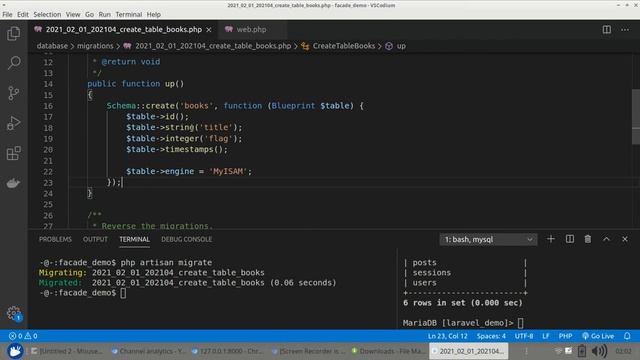Open the View menu

tap(73, 14)
